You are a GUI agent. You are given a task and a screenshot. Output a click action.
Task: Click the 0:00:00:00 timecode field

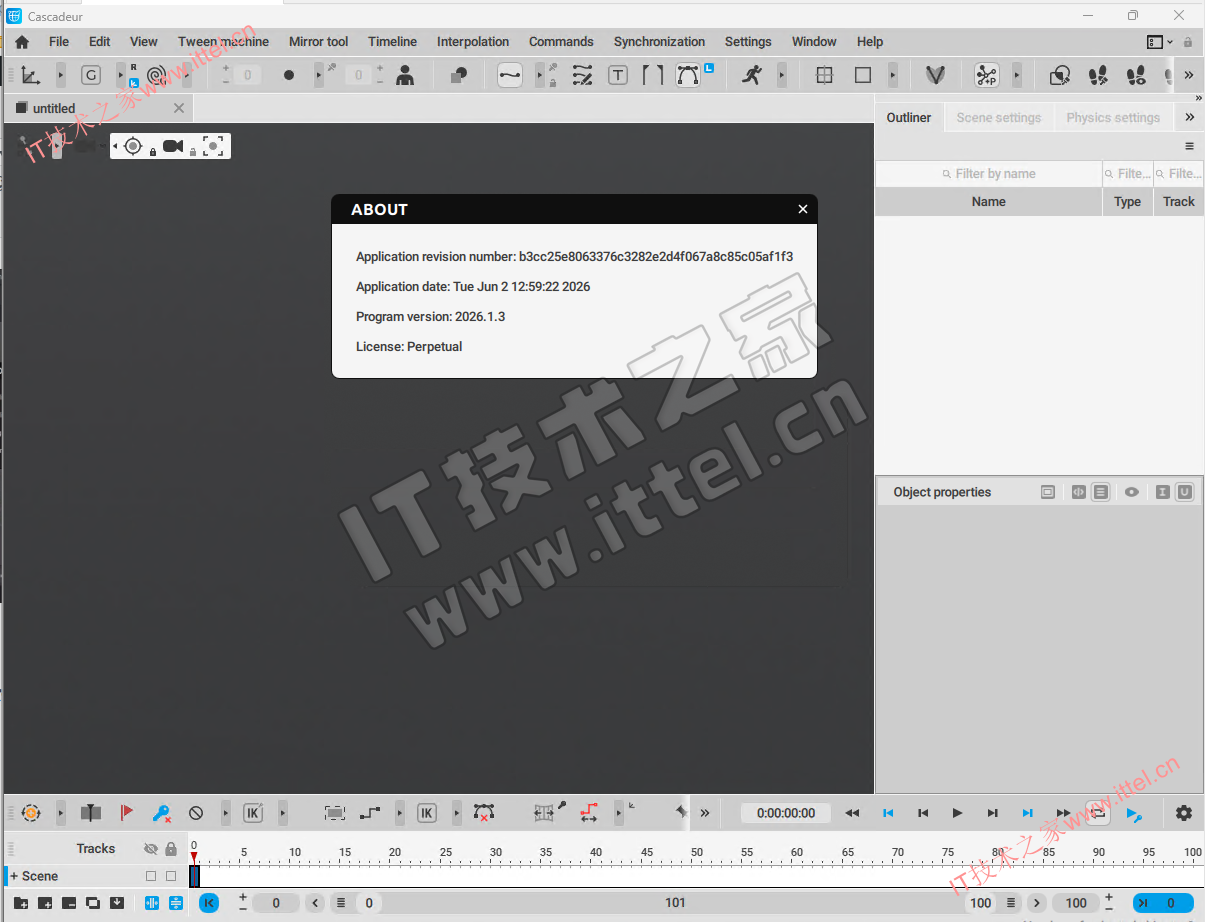pos(786,813)
